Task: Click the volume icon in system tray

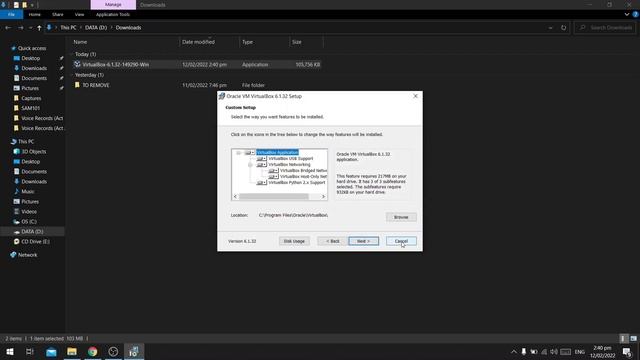Action: 553,352
